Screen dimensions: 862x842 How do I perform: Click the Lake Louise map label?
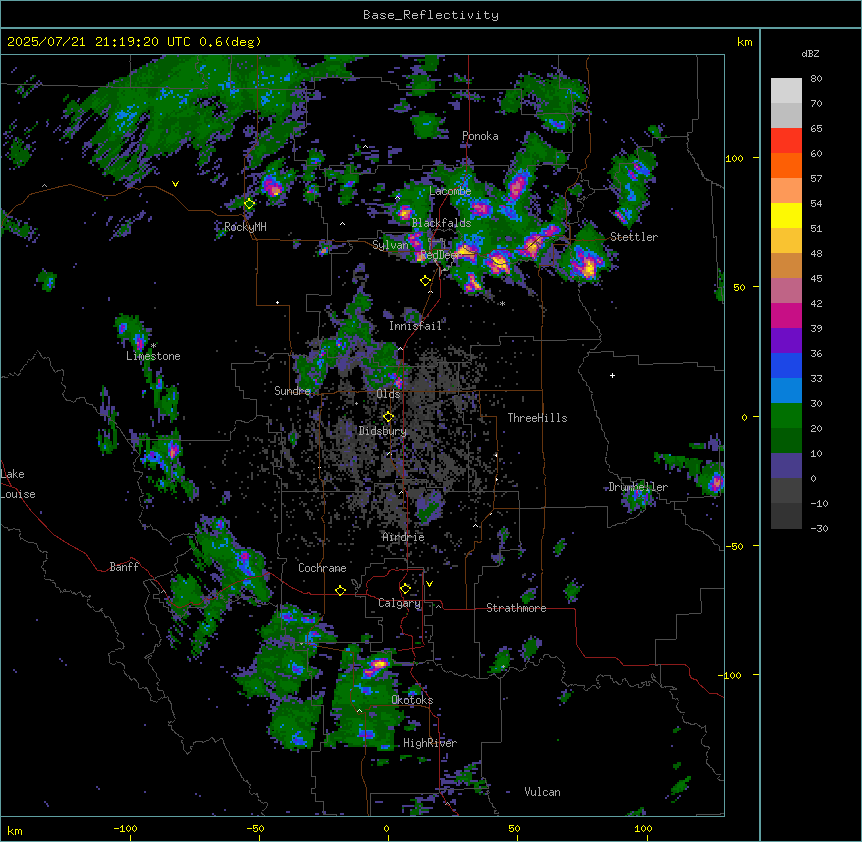[18, 484]
